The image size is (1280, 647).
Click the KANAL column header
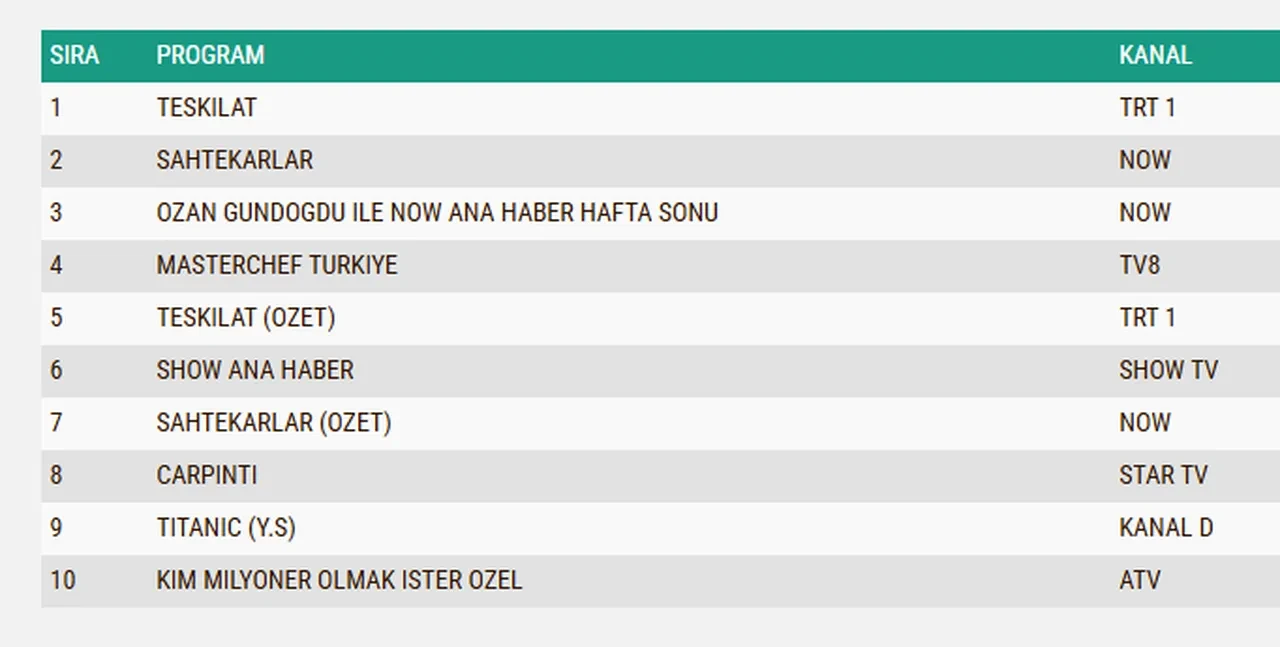tap(1155, 55)
